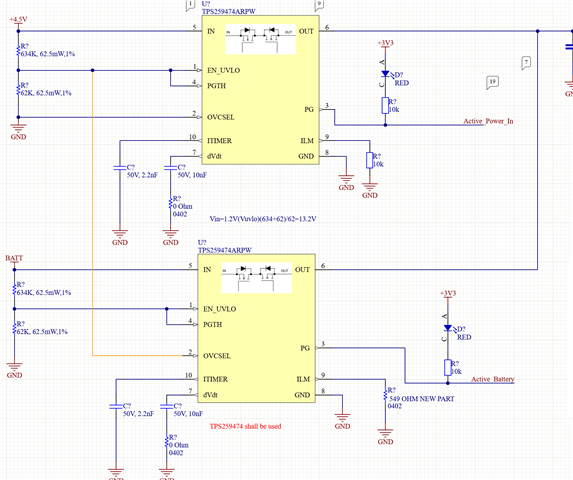Select the Active_Power_In net label

(488, 121)
